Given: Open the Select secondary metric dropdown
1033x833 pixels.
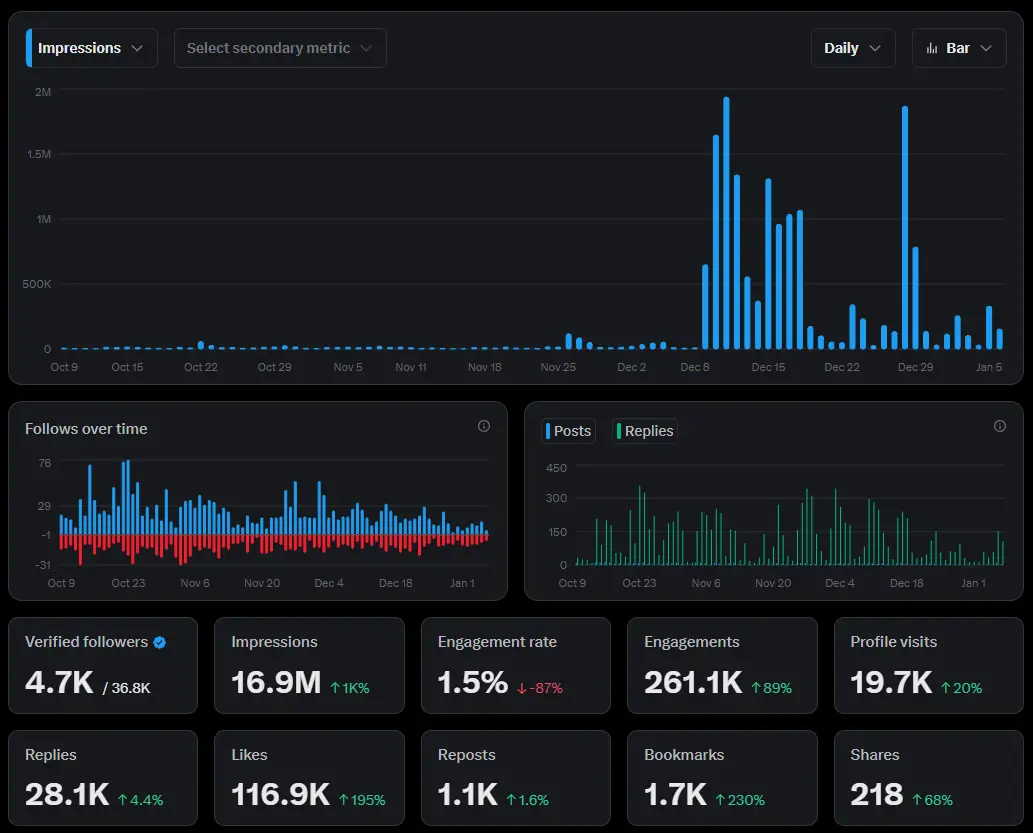Looking at the screenshot, I should point(280,48).
